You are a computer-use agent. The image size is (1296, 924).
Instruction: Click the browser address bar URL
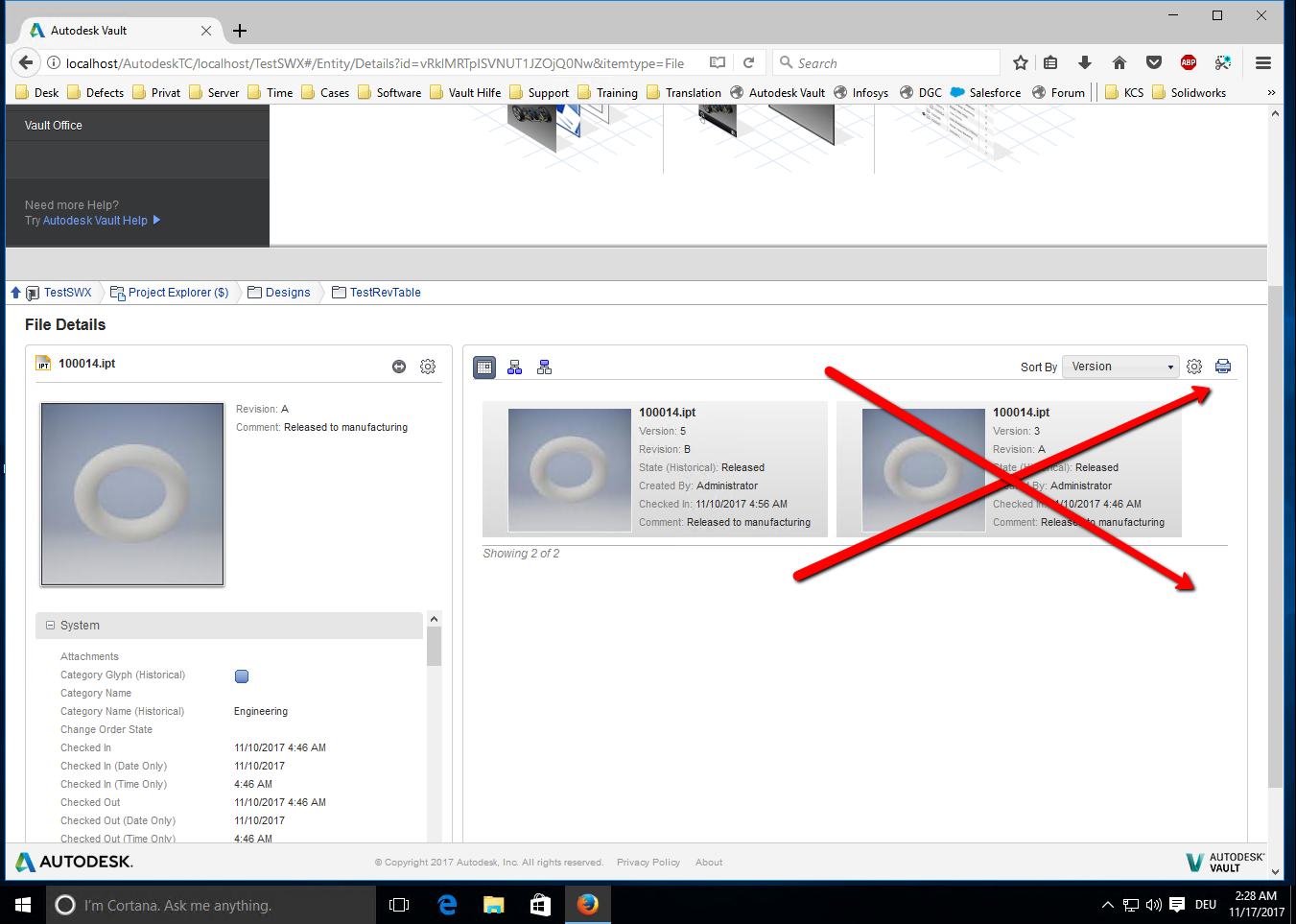375,63
